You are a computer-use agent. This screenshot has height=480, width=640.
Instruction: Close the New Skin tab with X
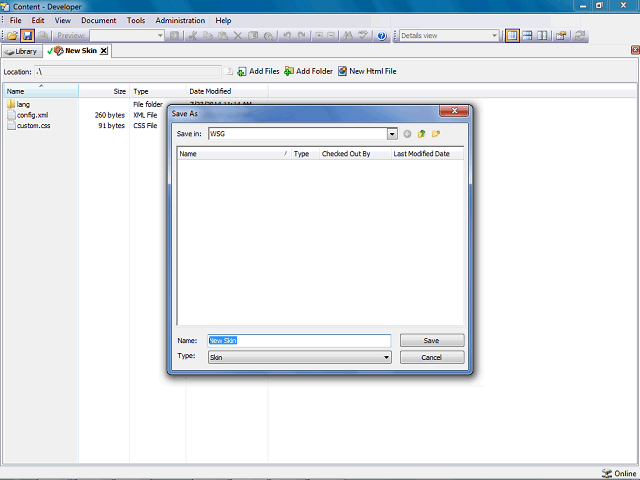(x=104, y=51)
